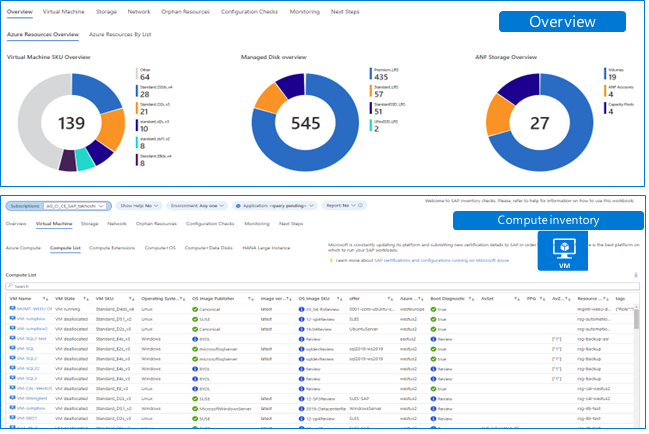Open the Compute Extensions sub-tab
This screenshot has height=434, width=649.
coord(113,249)
